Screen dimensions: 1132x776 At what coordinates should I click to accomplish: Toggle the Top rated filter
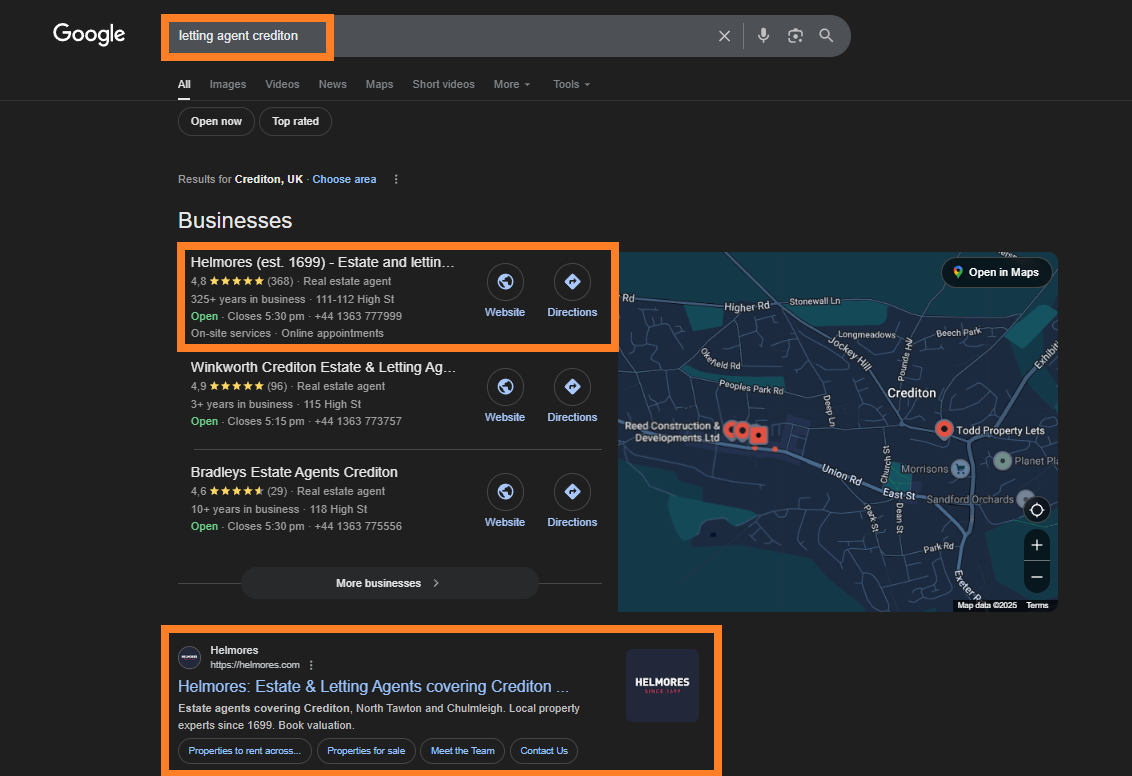pyautogui.click(x=295, y=121)
